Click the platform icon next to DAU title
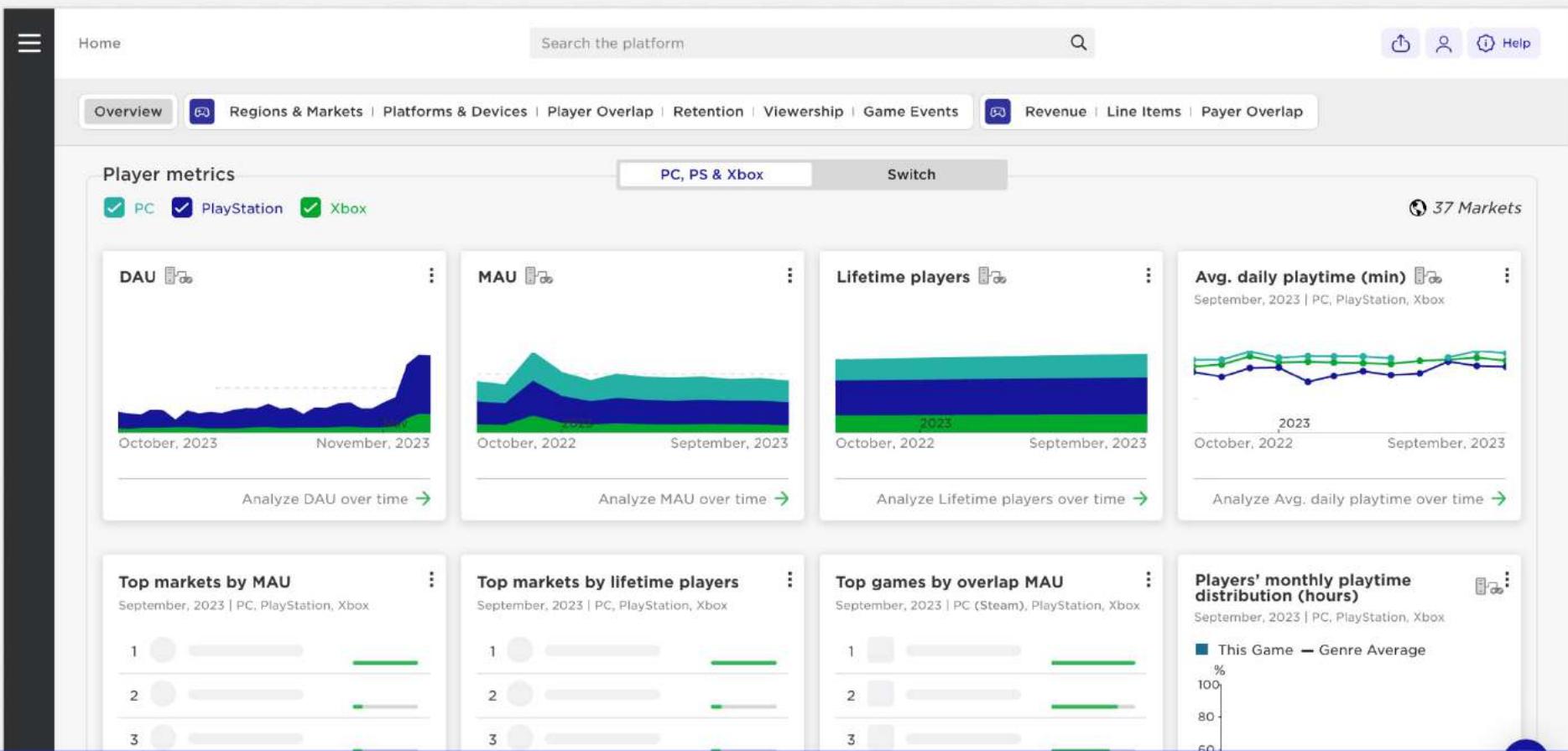Image resolution: width=1568 pixels, height=751 pixels. [178, 276]
